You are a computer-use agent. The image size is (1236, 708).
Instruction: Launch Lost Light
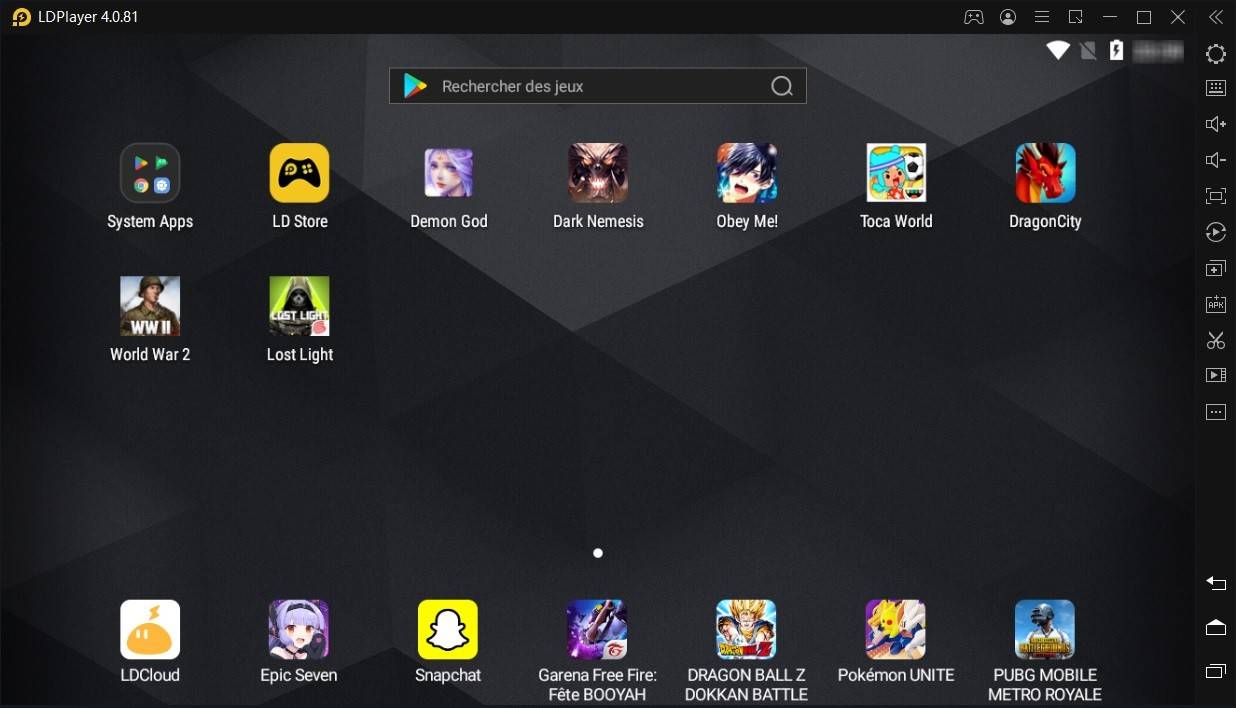(299, 306)
